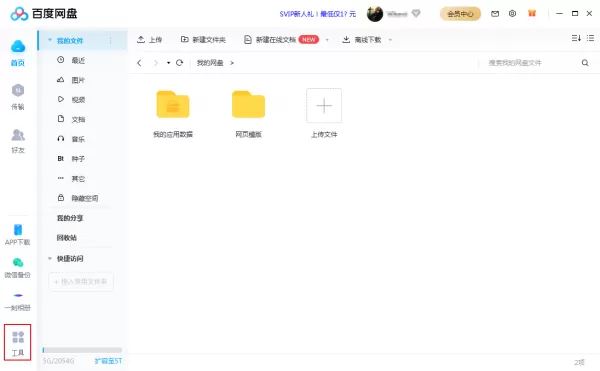The width and height of the screenshot is (600, 371).
Task: Expand the 离线下载 dropdown arrow
Action: click(390, 40)
